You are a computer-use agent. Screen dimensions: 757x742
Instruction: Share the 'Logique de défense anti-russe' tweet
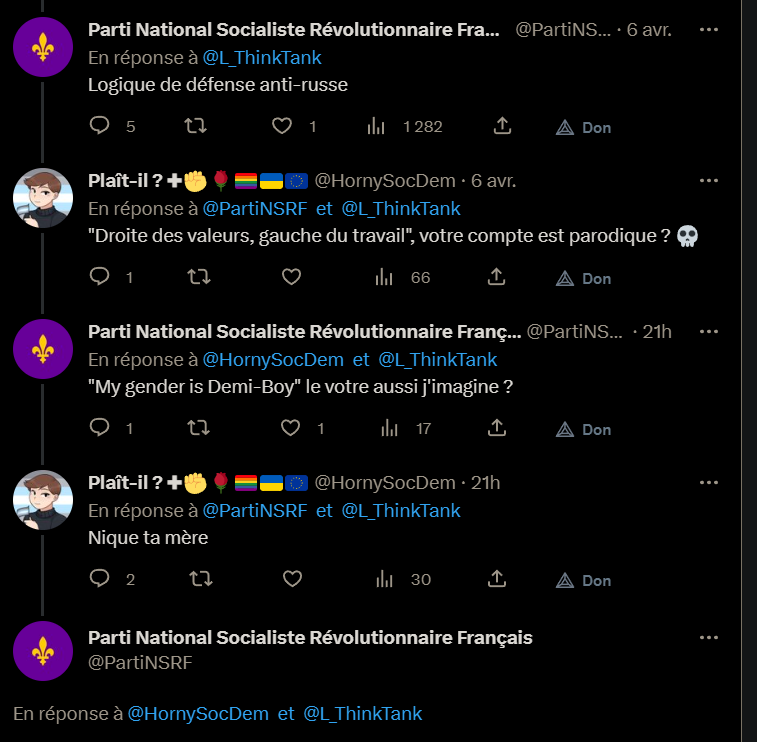point(502,126)
